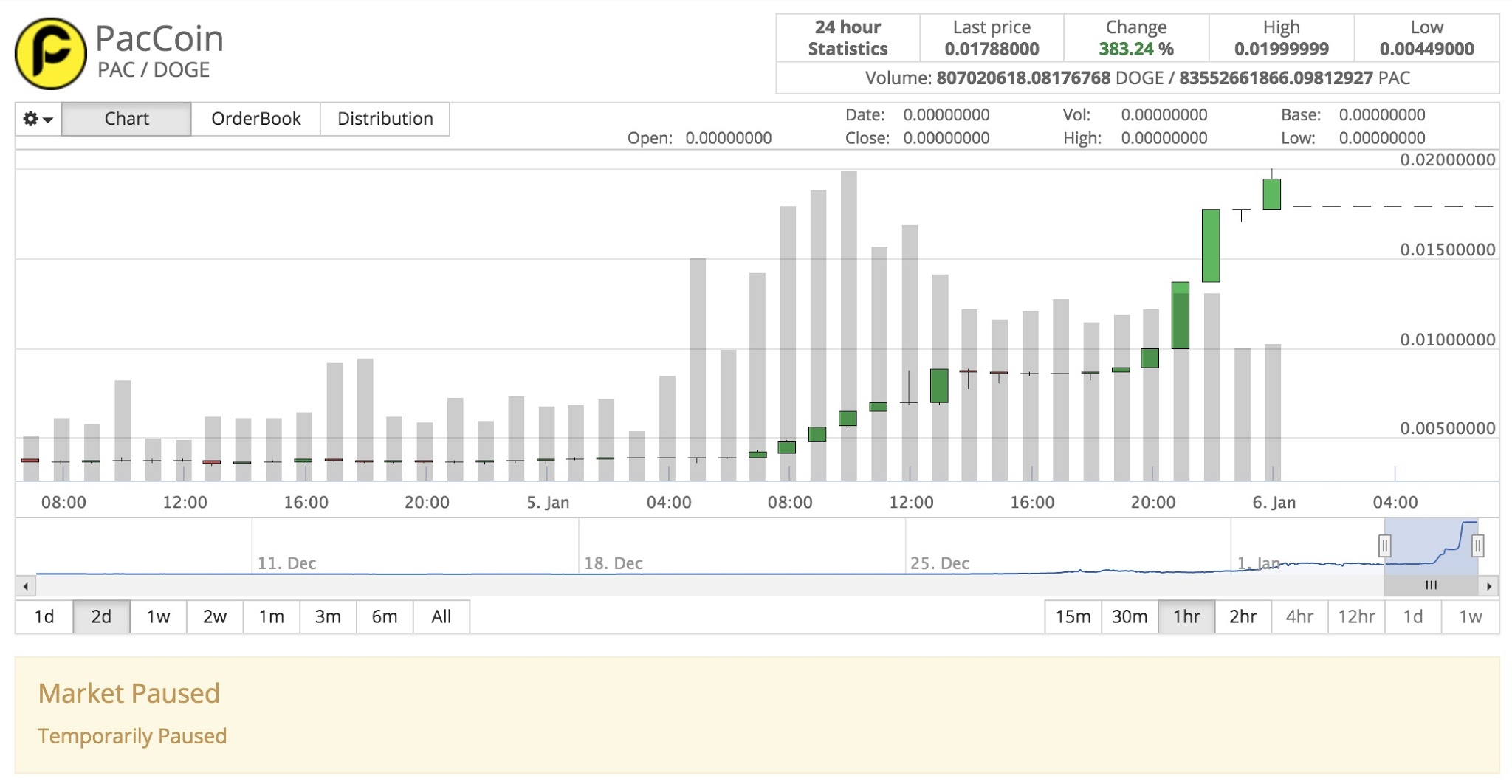Click the navigator right range handle
The image size is (1512, 784).
pos(1477,546)
